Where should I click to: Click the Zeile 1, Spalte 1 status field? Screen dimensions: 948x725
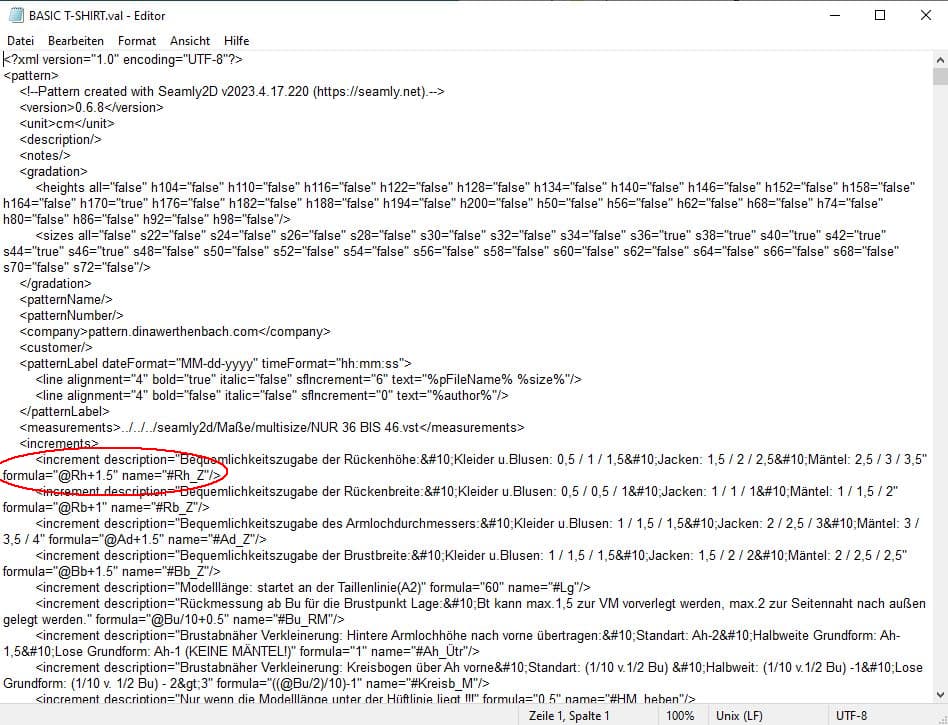click(568, 716)
